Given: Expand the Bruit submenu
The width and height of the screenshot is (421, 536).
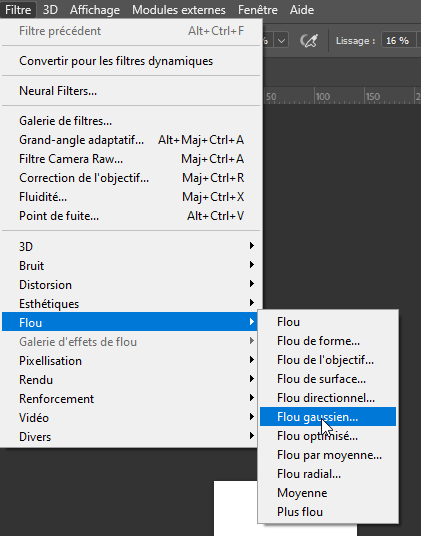Looking at the screenshot, I should coord(131,266).
